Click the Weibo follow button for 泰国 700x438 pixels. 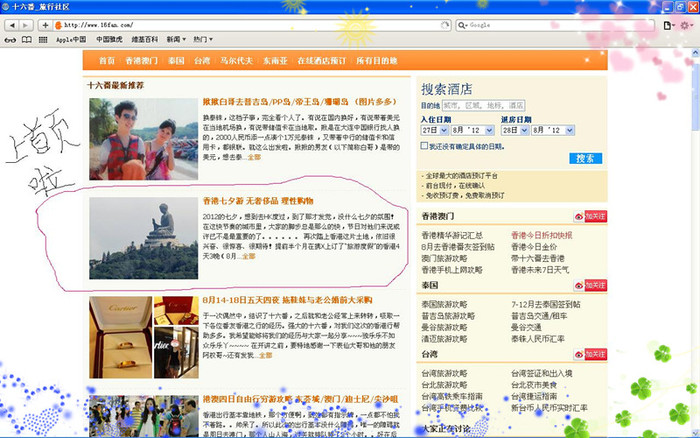(x=590, y=285)
